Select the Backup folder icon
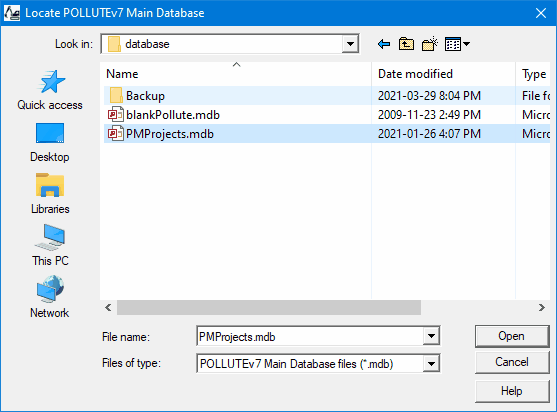 [x=116, y=96]
